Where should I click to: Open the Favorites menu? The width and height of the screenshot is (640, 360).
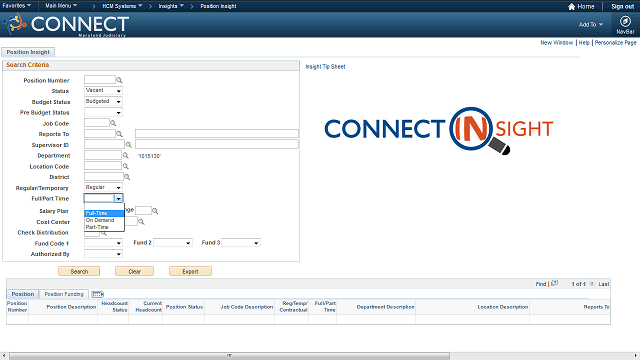17,6
